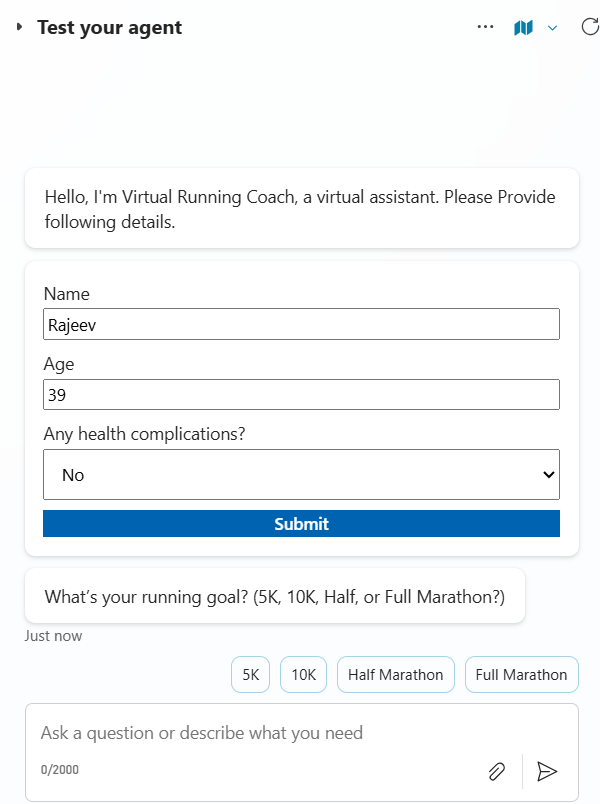Refresh the test conversation
Image resolution: width=600 pixels, height=804 pixels.
coord(590,27)
